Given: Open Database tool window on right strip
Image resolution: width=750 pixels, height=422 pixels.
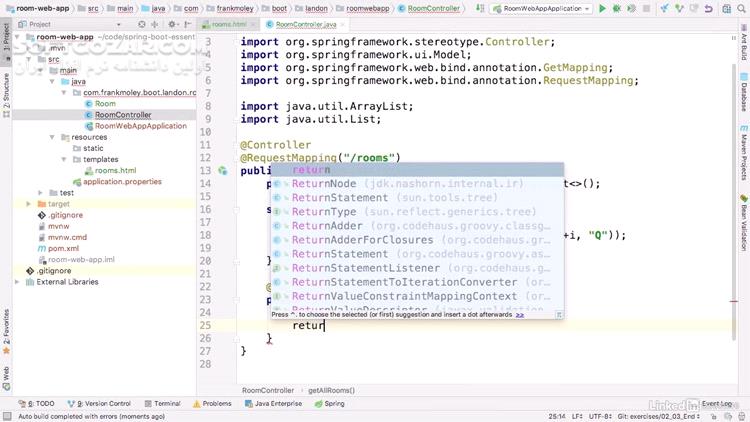Looking at the screenshot, I should click(x=744, y=92).
